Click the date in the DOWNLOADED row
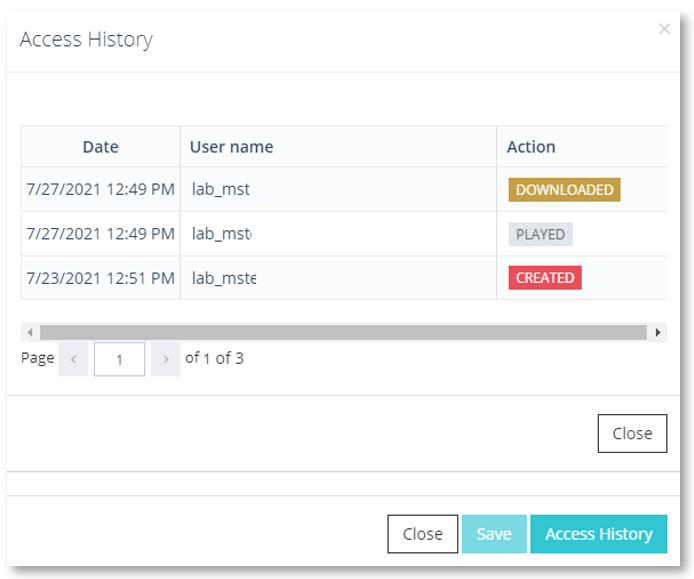 click(100, 189)
